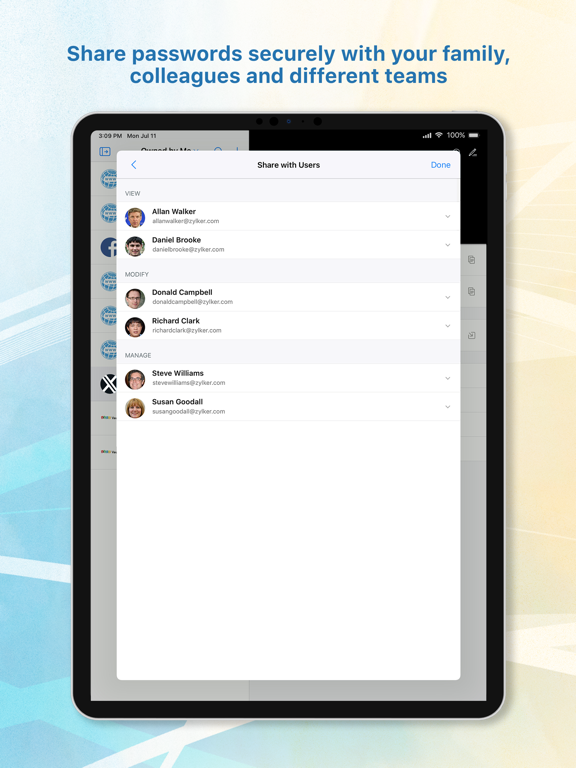Click email susangoodall@zylker.com
The image size is (576, 768).
[189, 411]
